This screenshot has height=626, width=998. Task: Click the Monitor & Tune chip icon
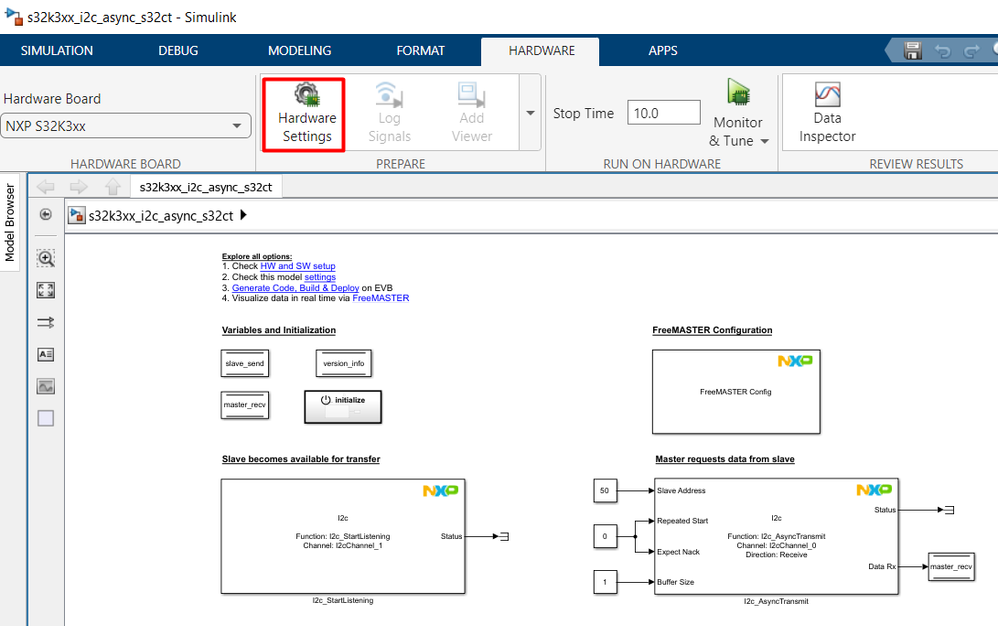738,92
